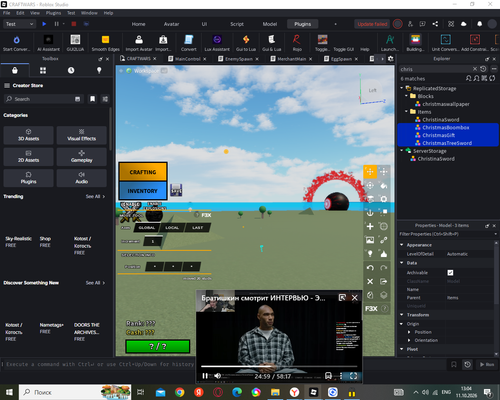This screenshot has height=400, width=500.
Task: Open the Toolbox inventory grid tab
Action: point(43,70)
